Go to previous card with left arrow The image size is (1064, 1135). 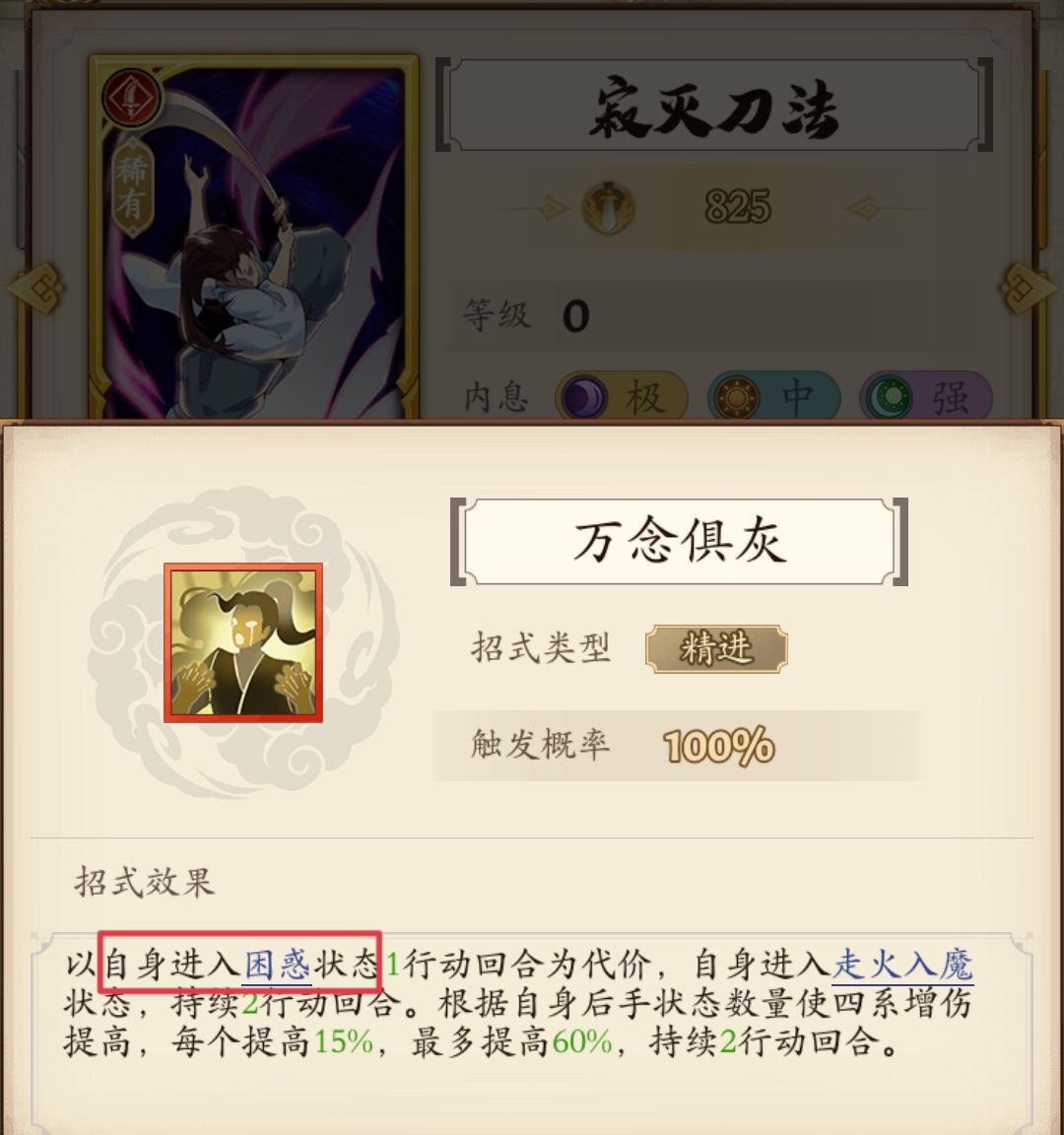[36, 288]
